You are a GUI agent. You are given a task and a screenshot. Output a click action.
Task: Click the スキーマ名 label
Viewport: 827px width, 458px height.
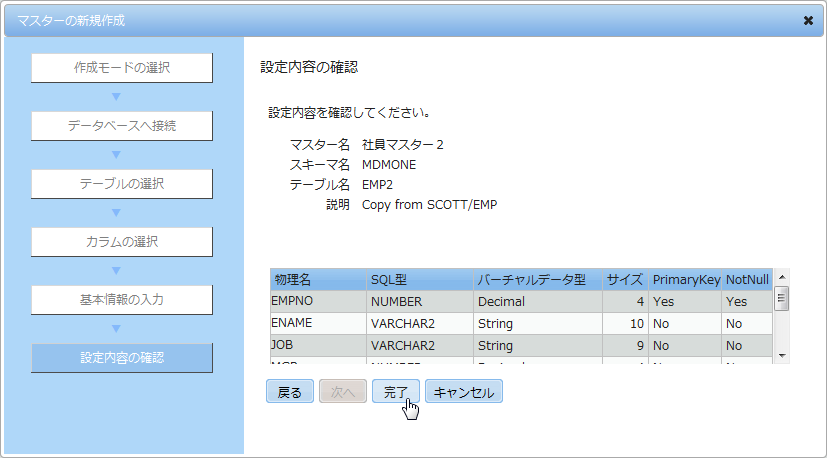(320, 165)
